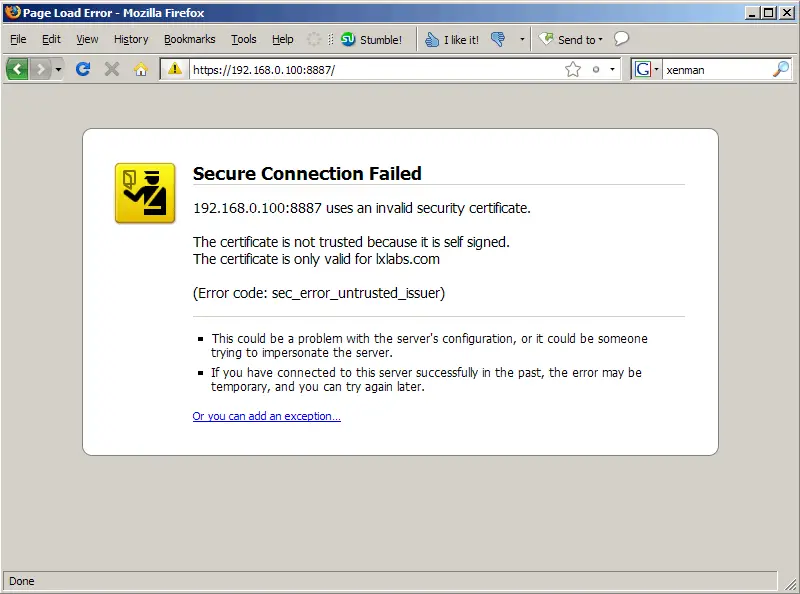This screenshot has height=594, width=800.
Task: Expand the search engine selector dropdown
Action: pyautogui.click(x=646, y=69)
